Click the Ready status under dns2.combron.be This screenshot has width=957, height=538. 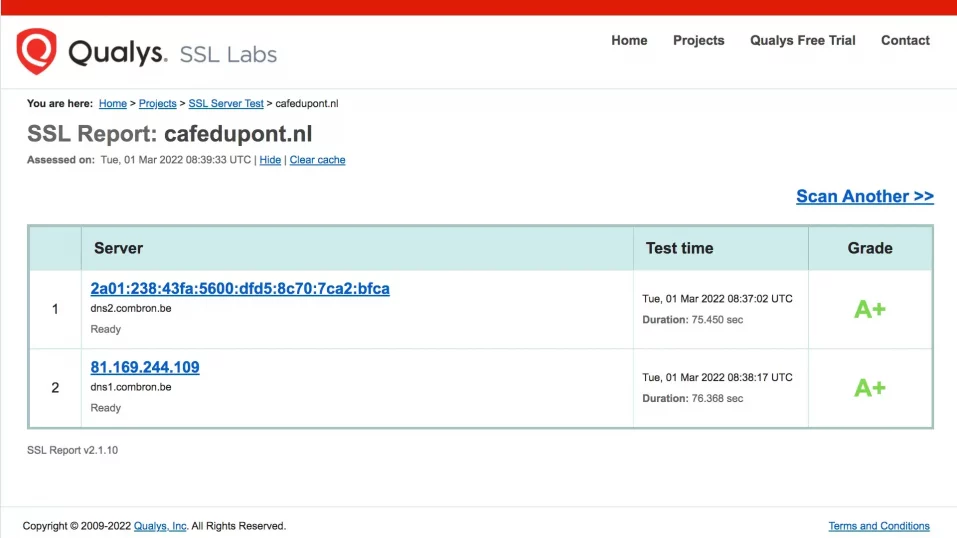coord(106,329)
